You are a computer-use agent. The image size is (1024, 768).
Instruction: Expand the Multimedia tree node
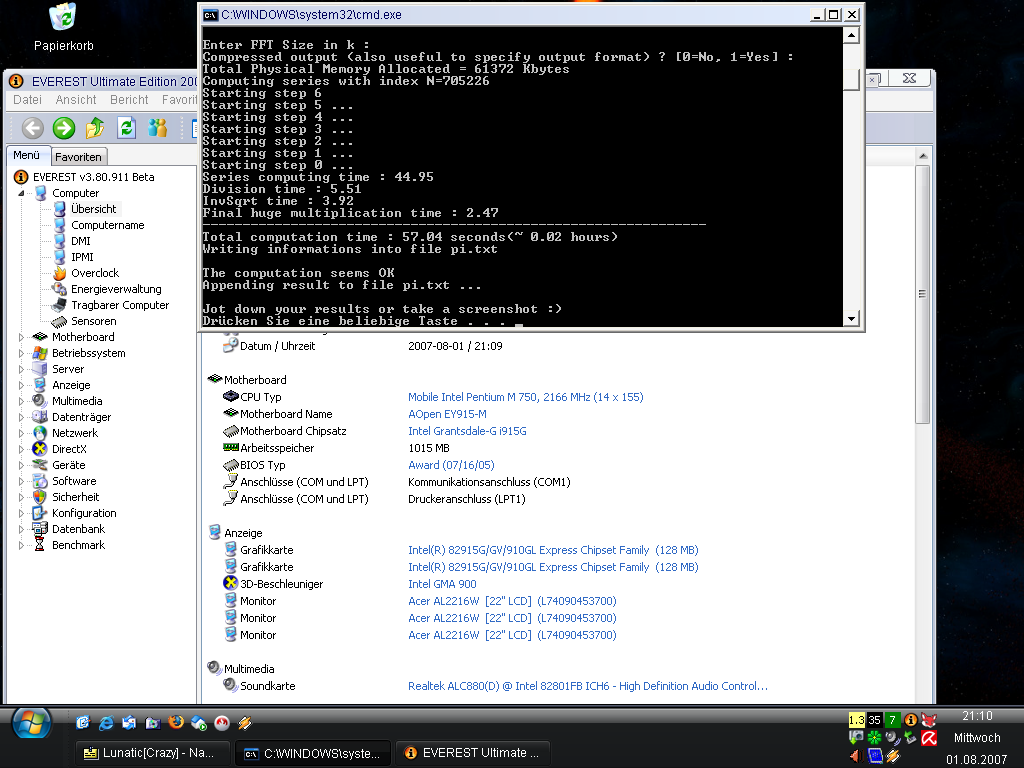[x=21, y=401]
